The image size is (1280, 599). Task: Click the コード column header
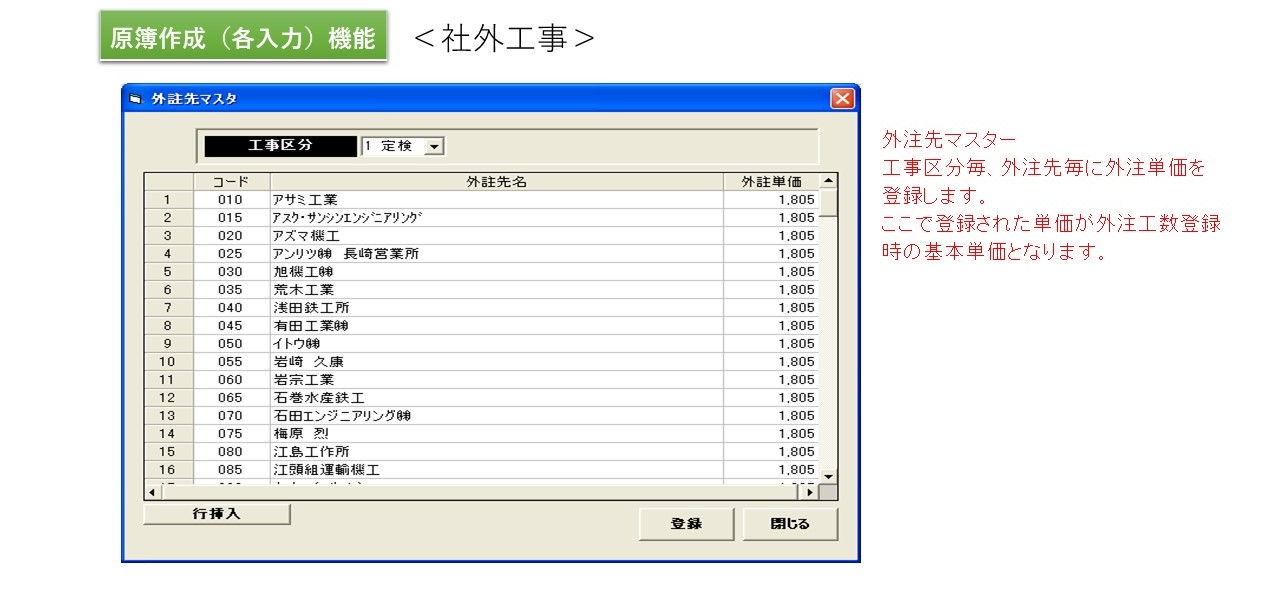click(231, 182)
